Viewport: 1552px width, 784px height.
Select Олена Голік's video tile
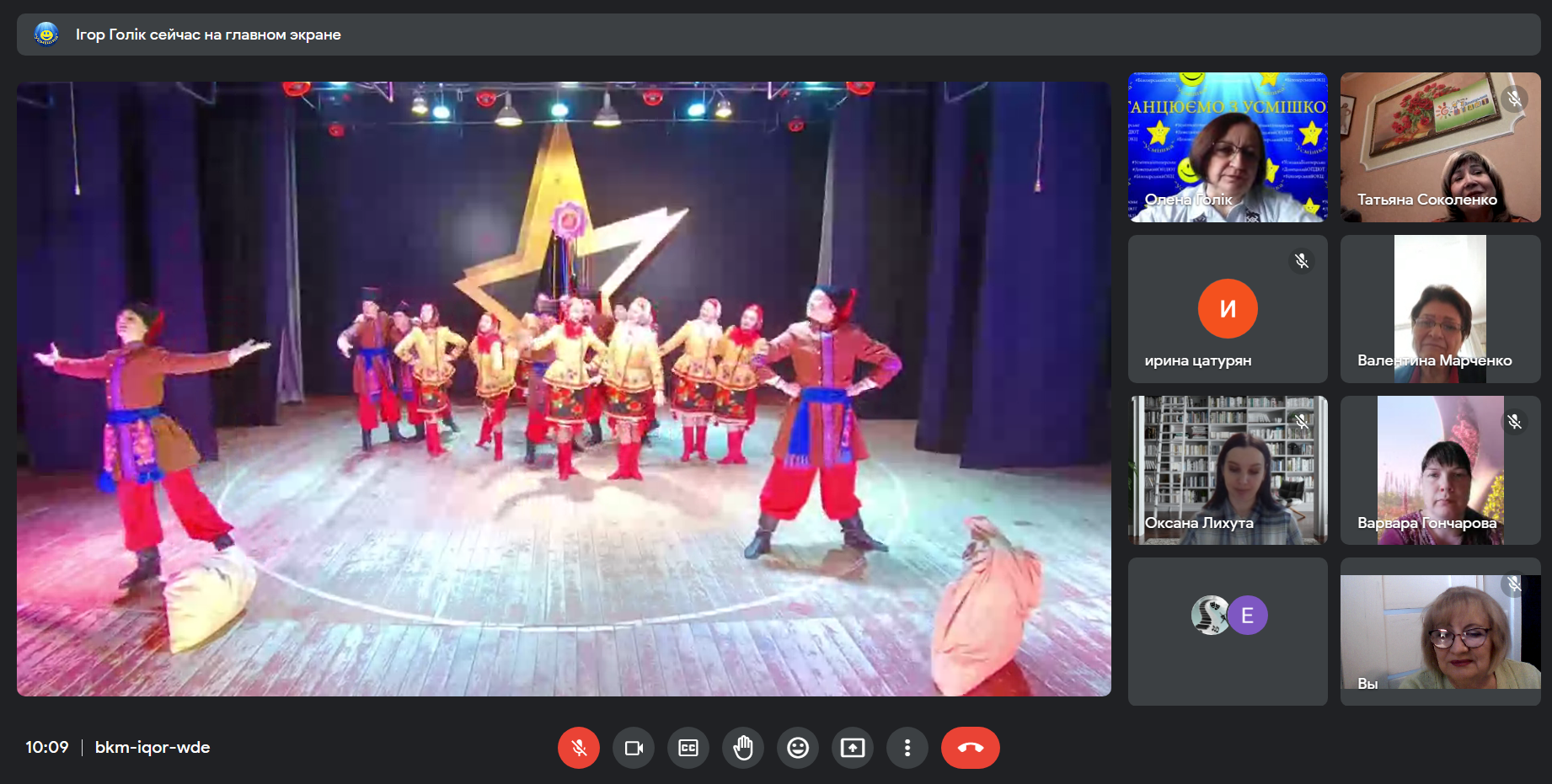pyautogui.click(x=1228, y=147)
